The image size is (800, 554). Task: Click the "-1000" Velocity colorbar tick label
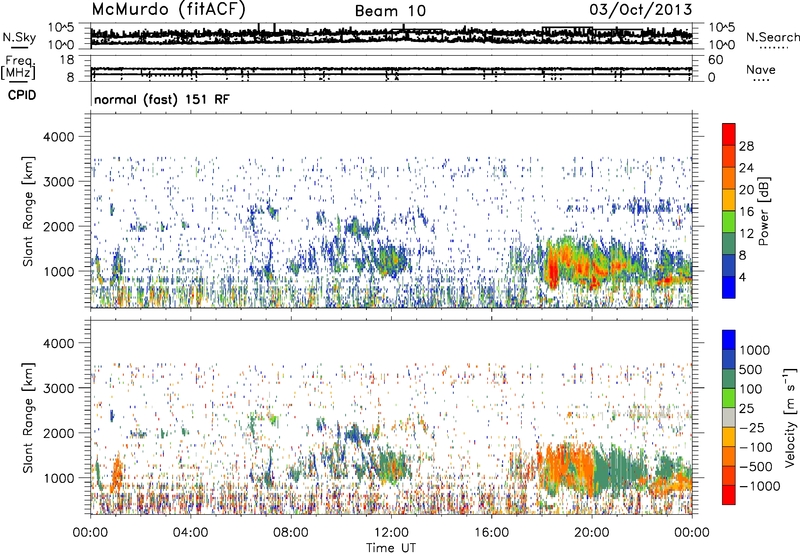tap(760, 486)
